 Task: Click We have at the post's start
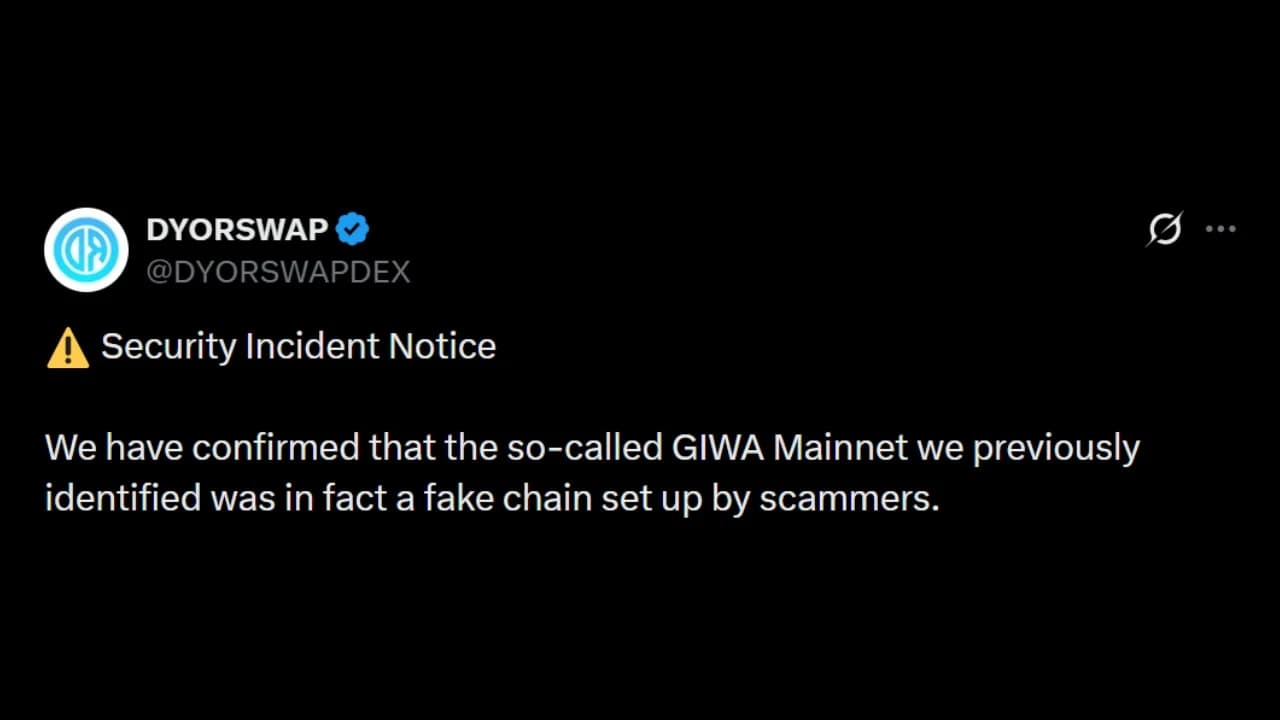[x=114, y=448]
